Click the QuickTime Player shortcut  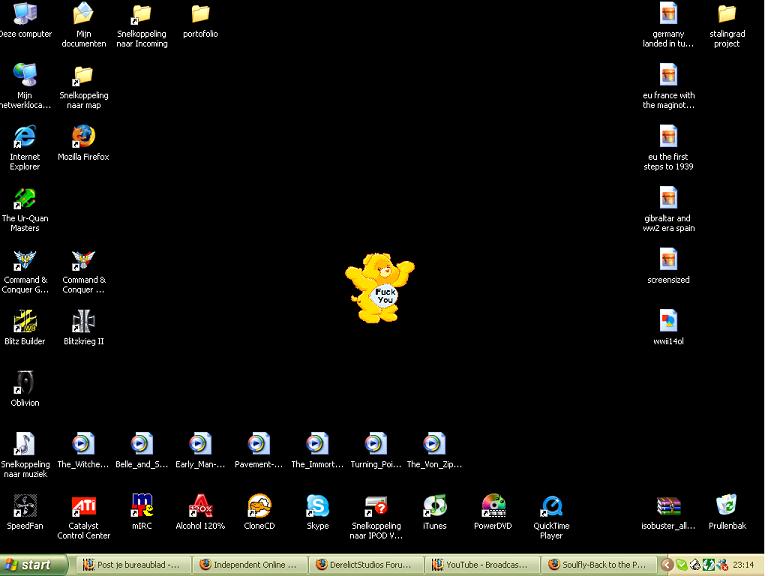pyautogui.click(x=551, y=506)
